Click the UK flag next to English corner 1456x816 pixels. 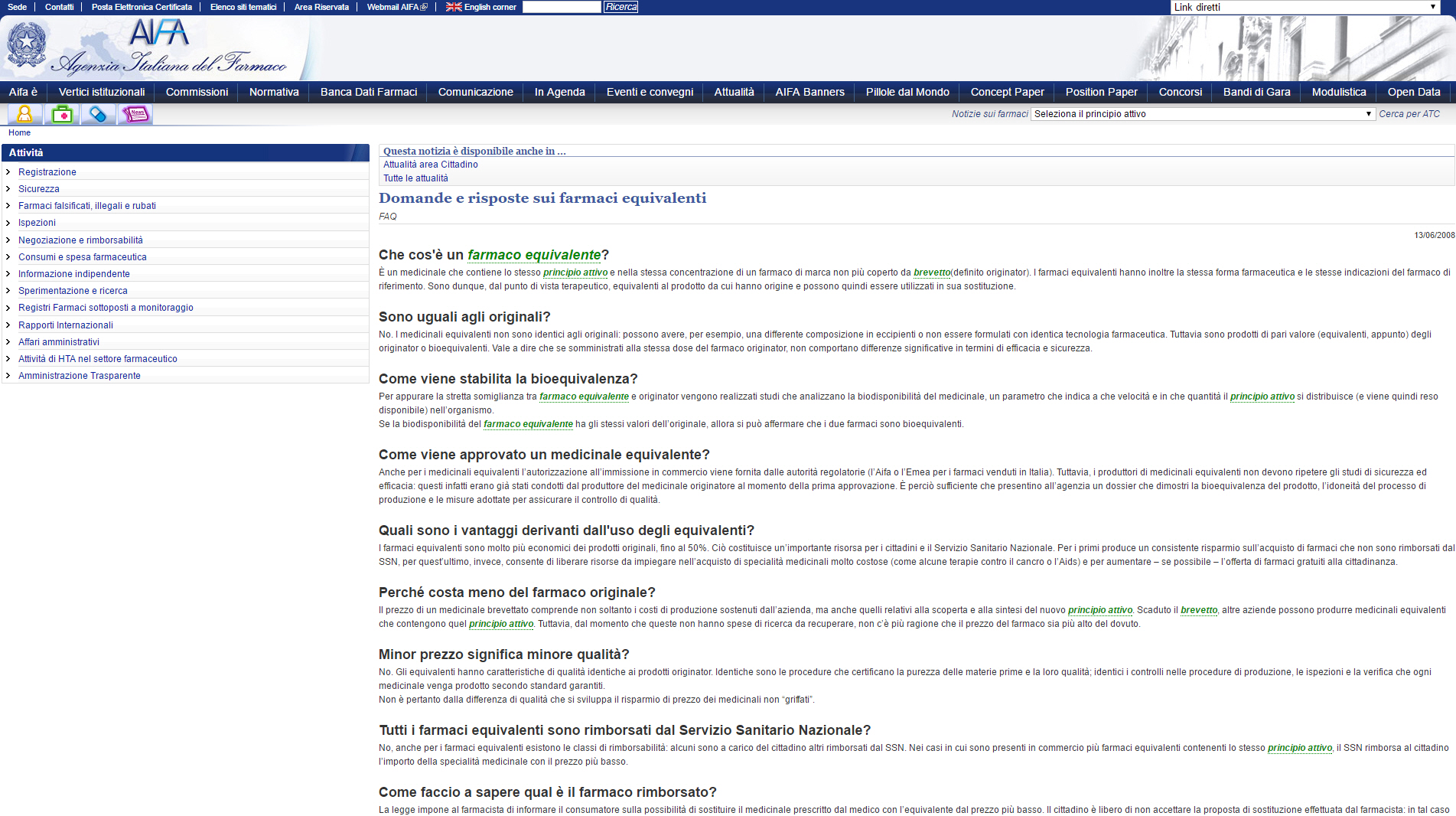(x=454, y=7)
